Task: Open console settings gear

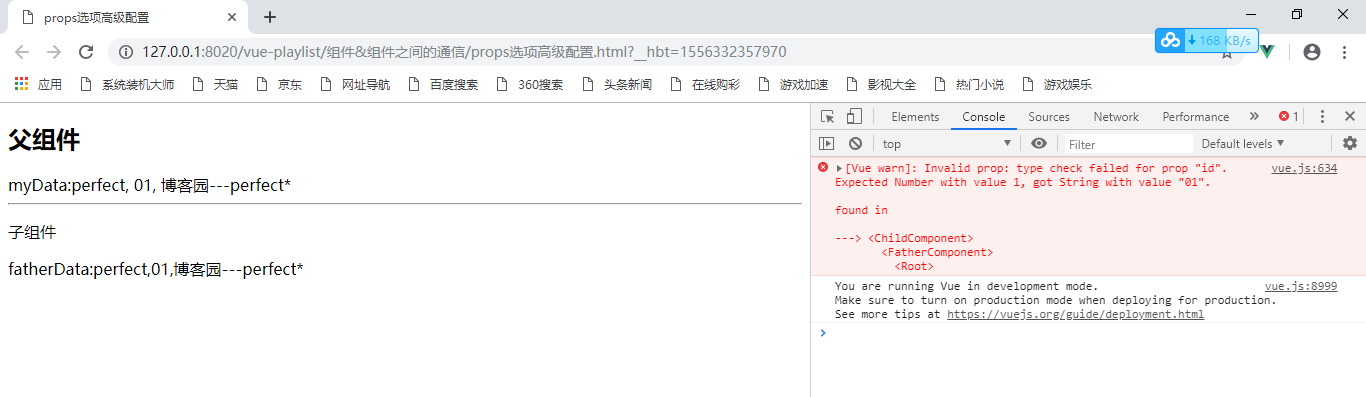Action: 1350,144
